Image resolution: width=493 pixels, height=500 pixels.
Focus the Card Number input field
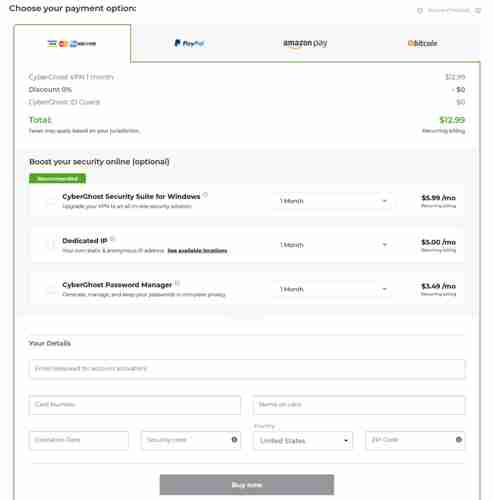pos(135,405)
